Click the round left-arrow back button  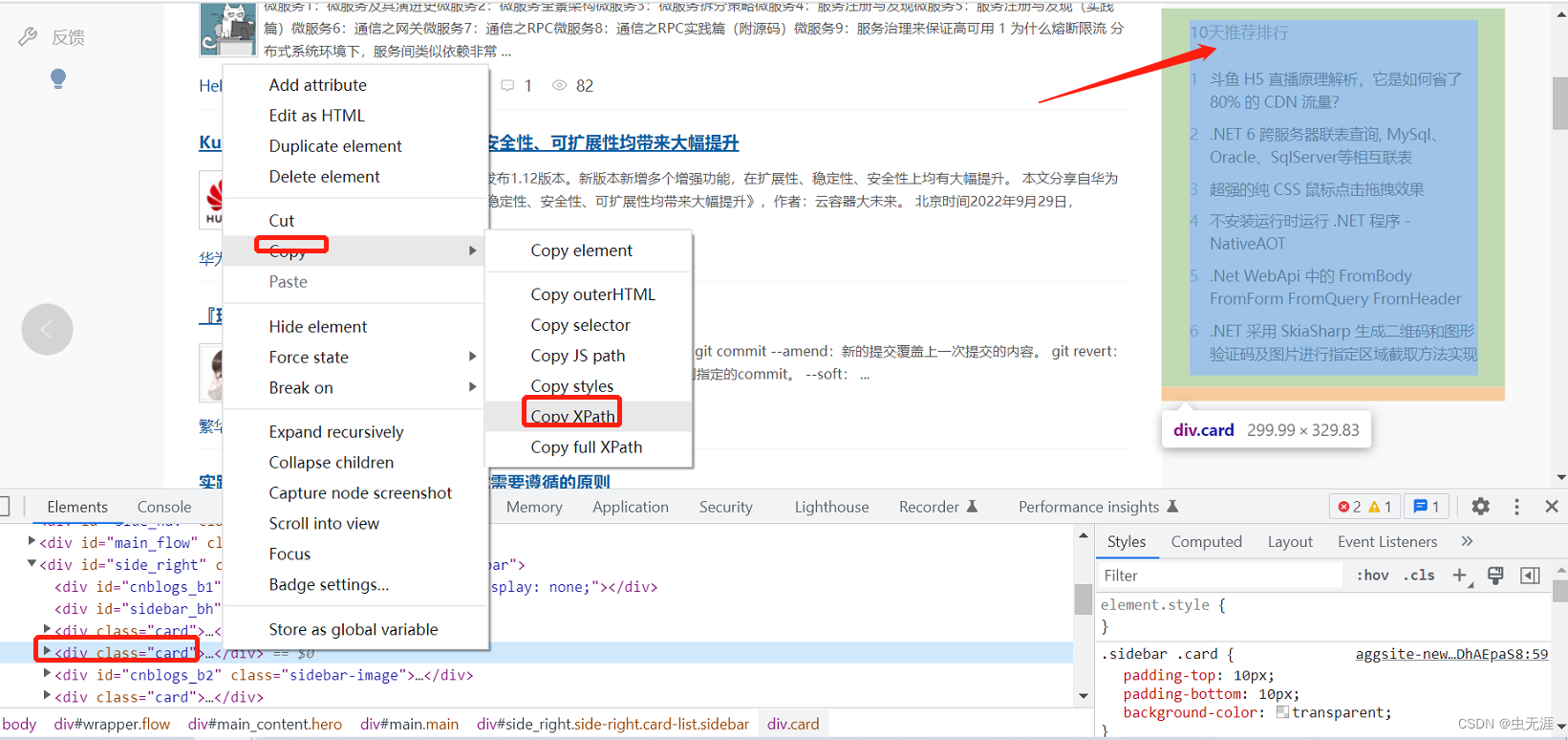point(47,330)
